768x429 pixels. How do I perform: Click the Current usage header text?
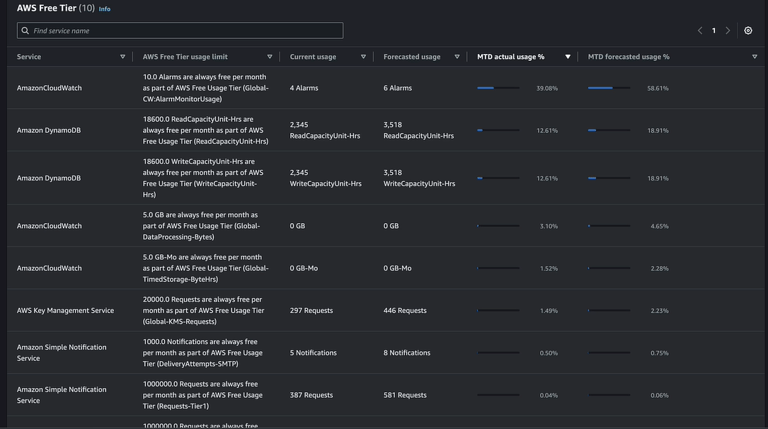(312, 57)
